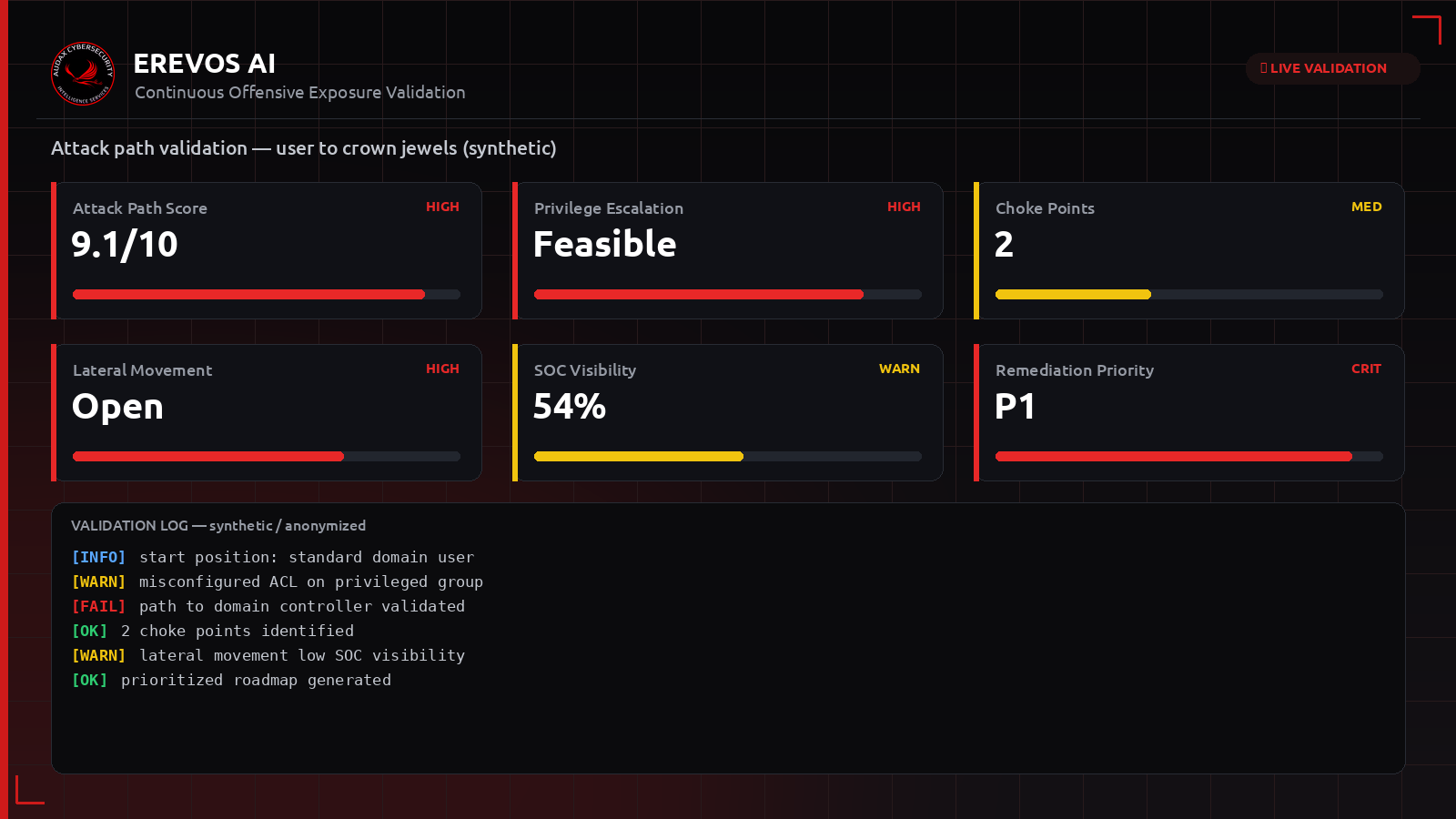Screen dimensions: 1456x819
Task: Select the SOC Visibility card label
Action: coord(585,370)
